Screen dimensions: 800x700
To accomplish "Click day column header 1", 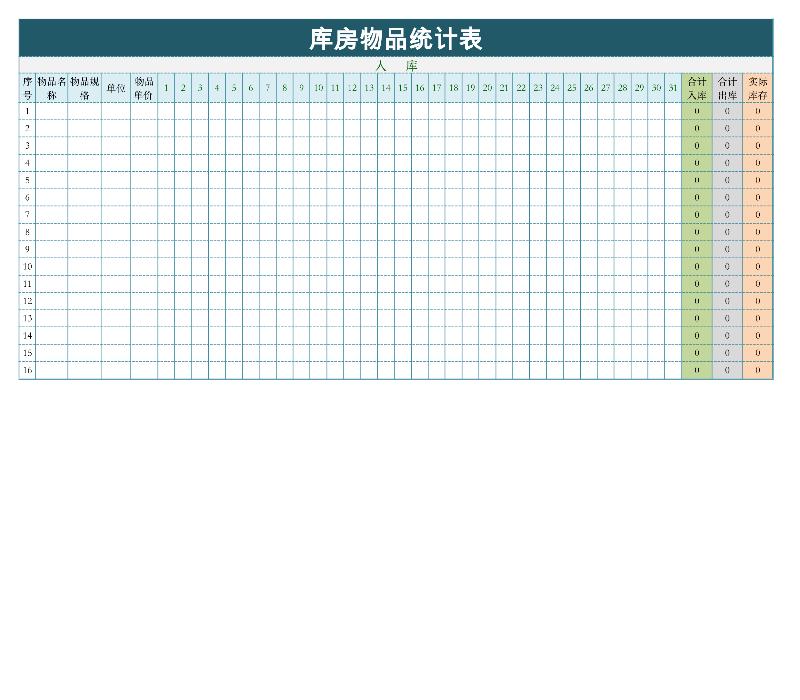I will (166, 88).
